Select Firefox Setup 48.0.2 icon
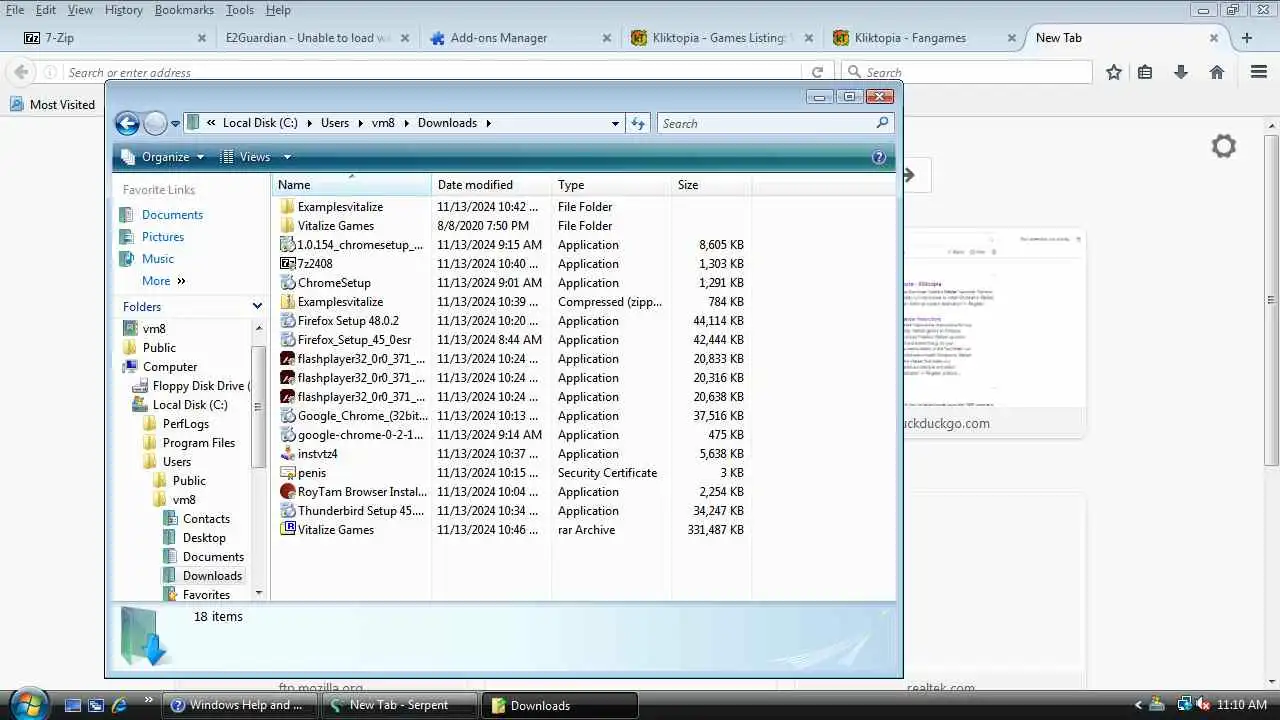1280x720 pixels. (288, 321)
